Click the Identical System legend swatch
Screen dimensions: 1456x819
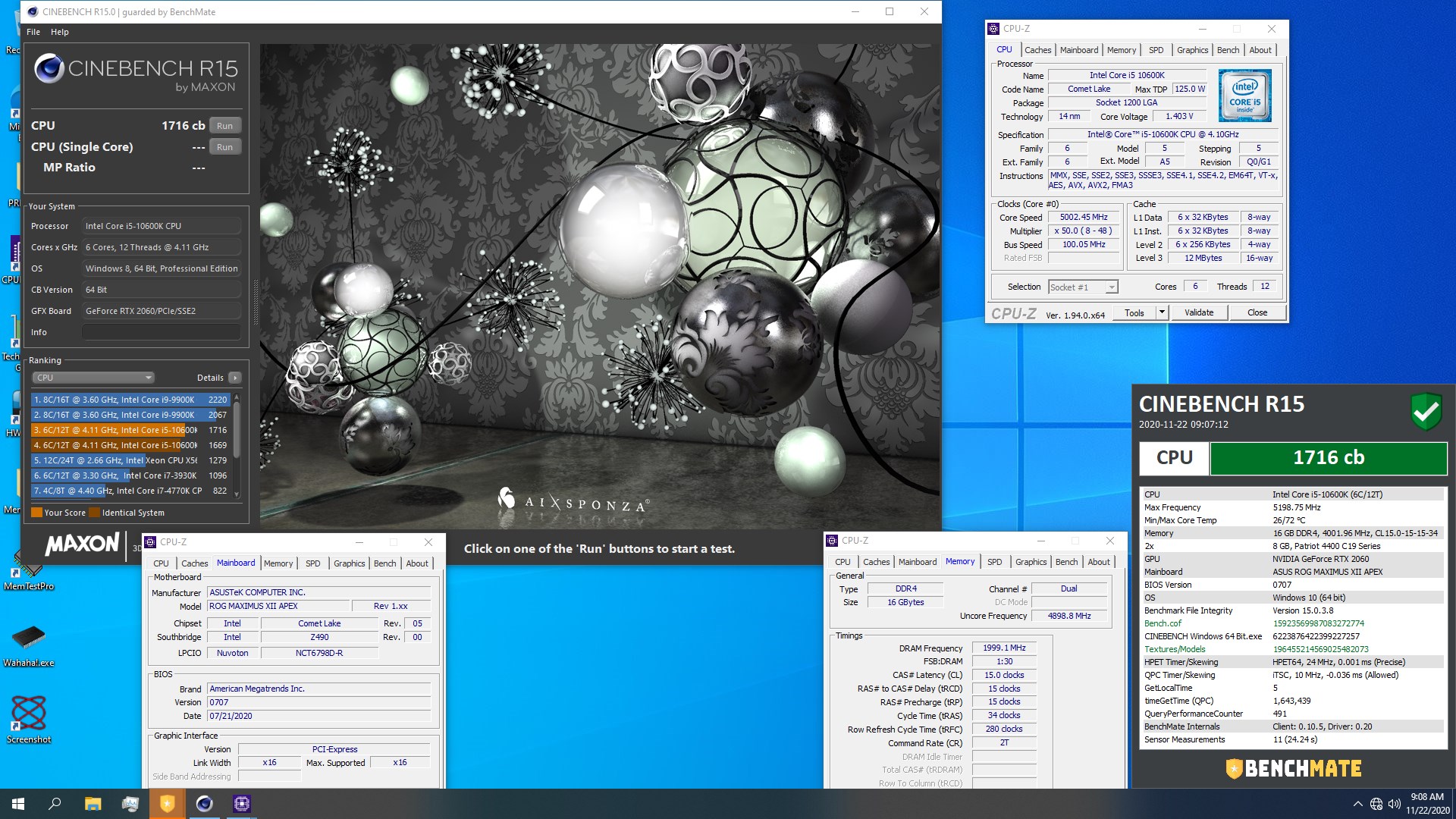click(x=94, y=513)
